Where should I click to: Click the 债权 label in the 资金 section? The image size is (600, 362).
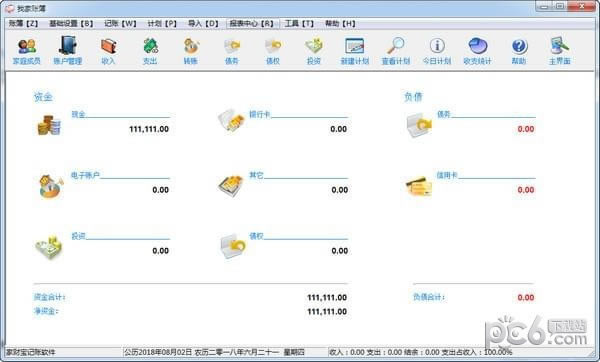click(x=256, y=236)
